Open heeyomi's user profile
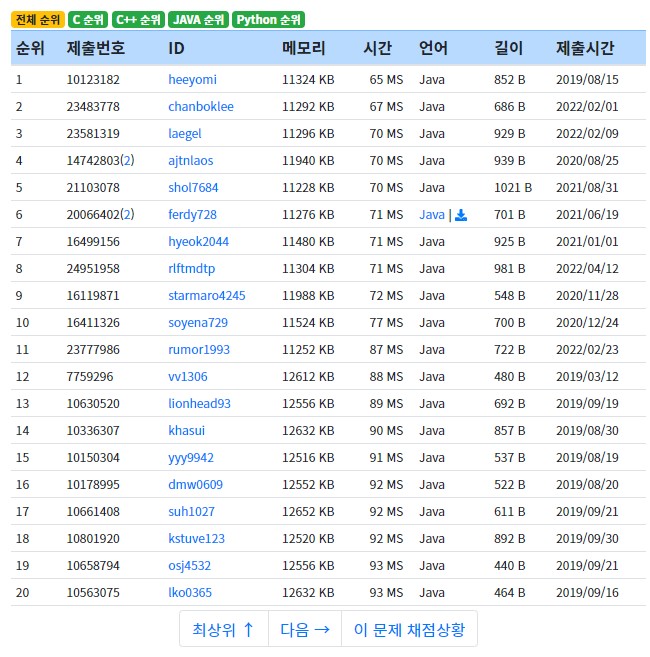 192,80
